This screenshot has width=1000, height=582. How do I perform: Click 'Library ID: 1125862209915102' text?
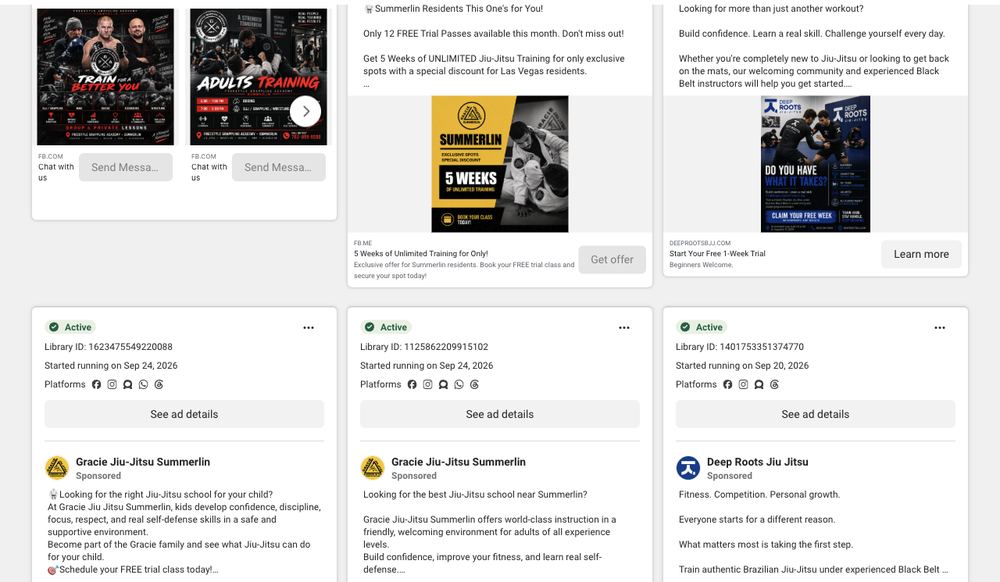click(424, 347)
